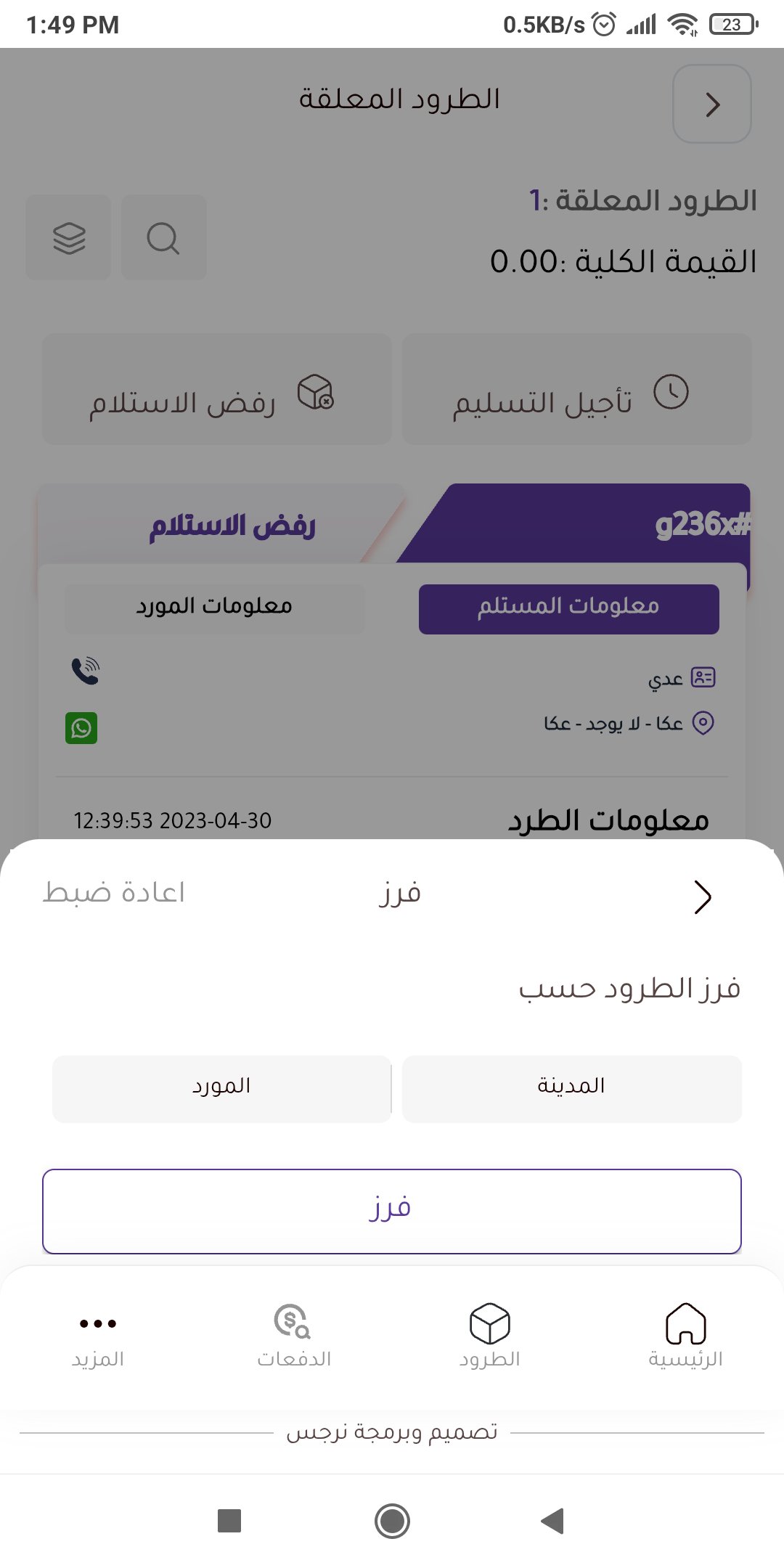The height and width of the screenshot is (1568, 784).
Task: Switch to معلومات المستلم tab
Action: [569, 609]
